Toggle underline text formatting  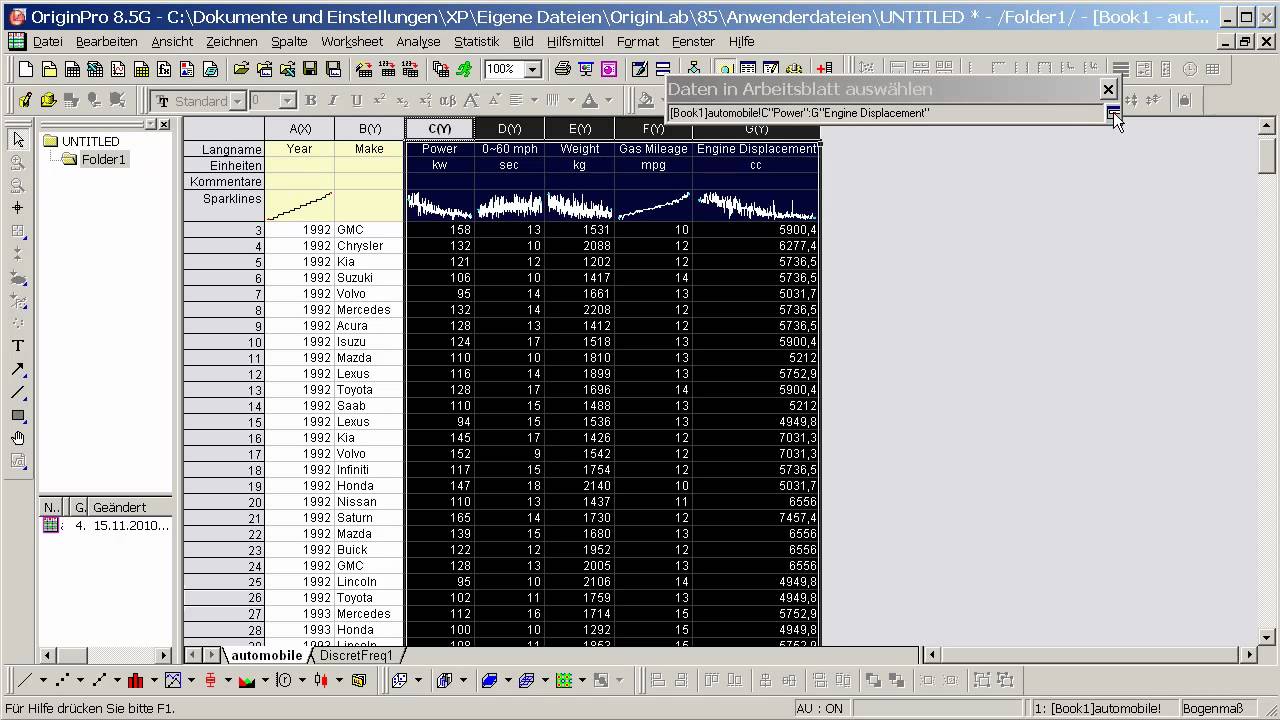(356, 100)
